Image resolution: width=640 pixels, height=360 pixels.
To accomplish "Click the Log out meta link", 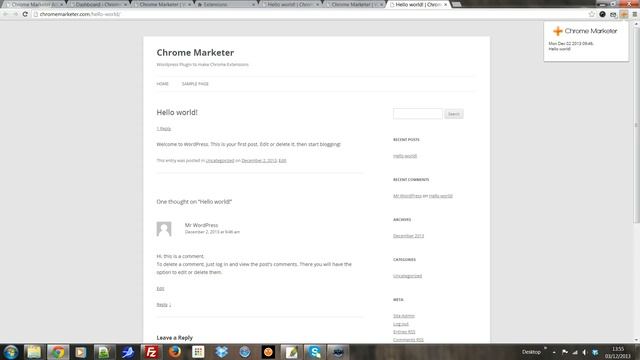I will [x=401, y=324].
